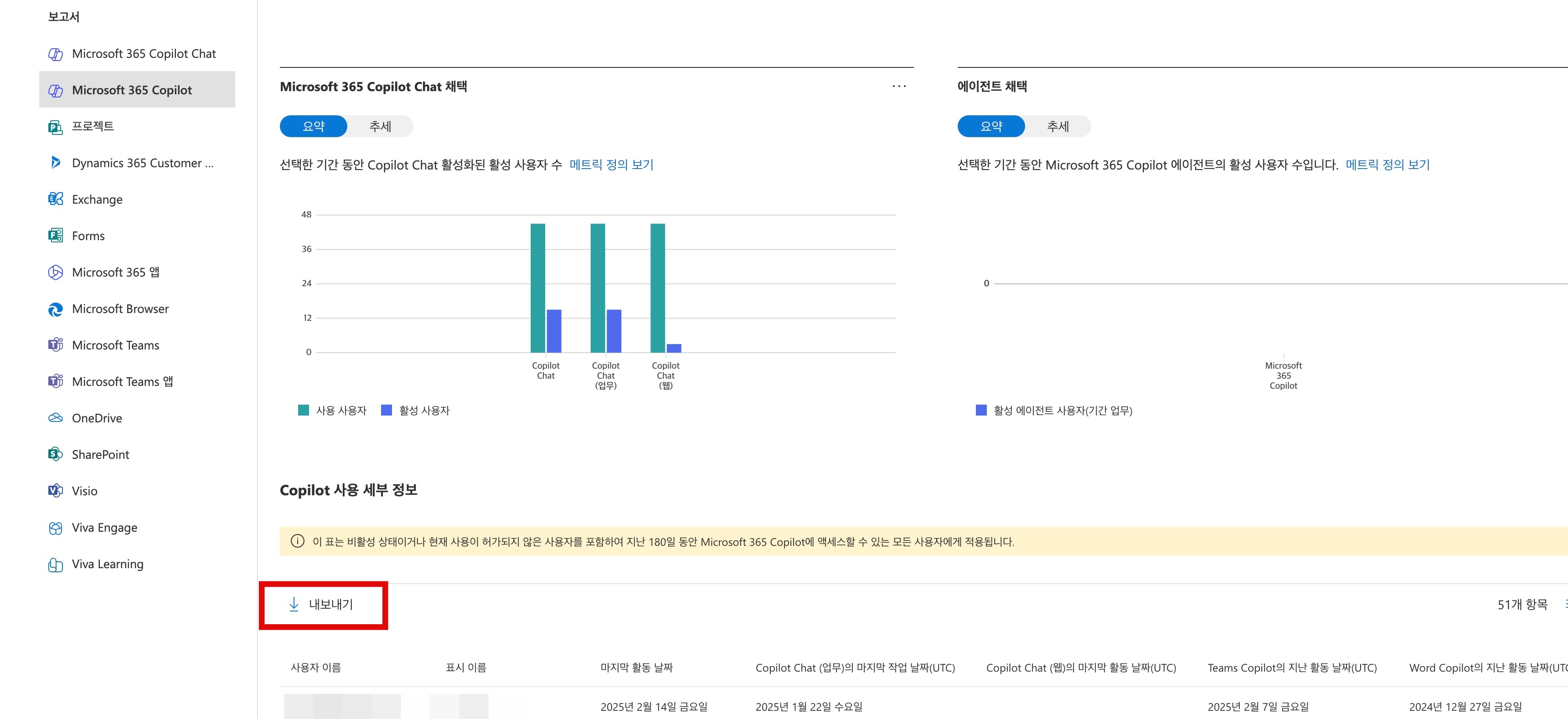Select Microsoft 365 Copilot report item

pos(137,90)
